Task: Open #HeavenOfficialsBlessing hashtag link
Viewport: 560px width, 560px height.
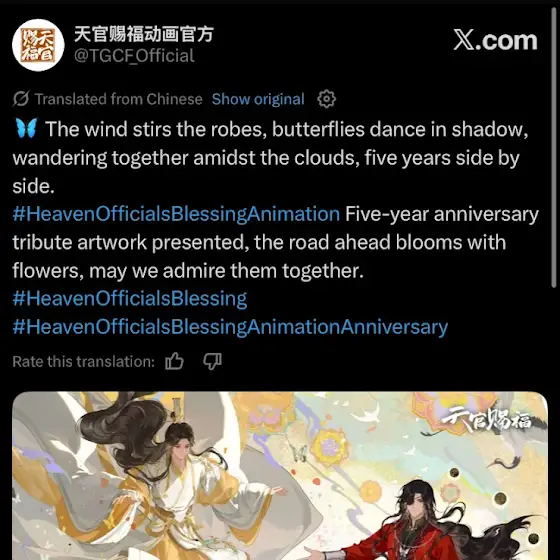Action: [x=130, y=299]
